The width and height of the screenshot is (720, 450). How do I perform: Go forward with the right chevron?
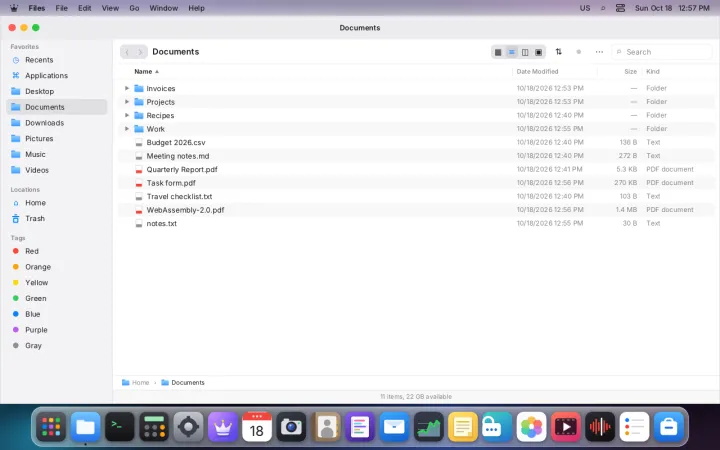pyautogui.click(x=140, y=52)
